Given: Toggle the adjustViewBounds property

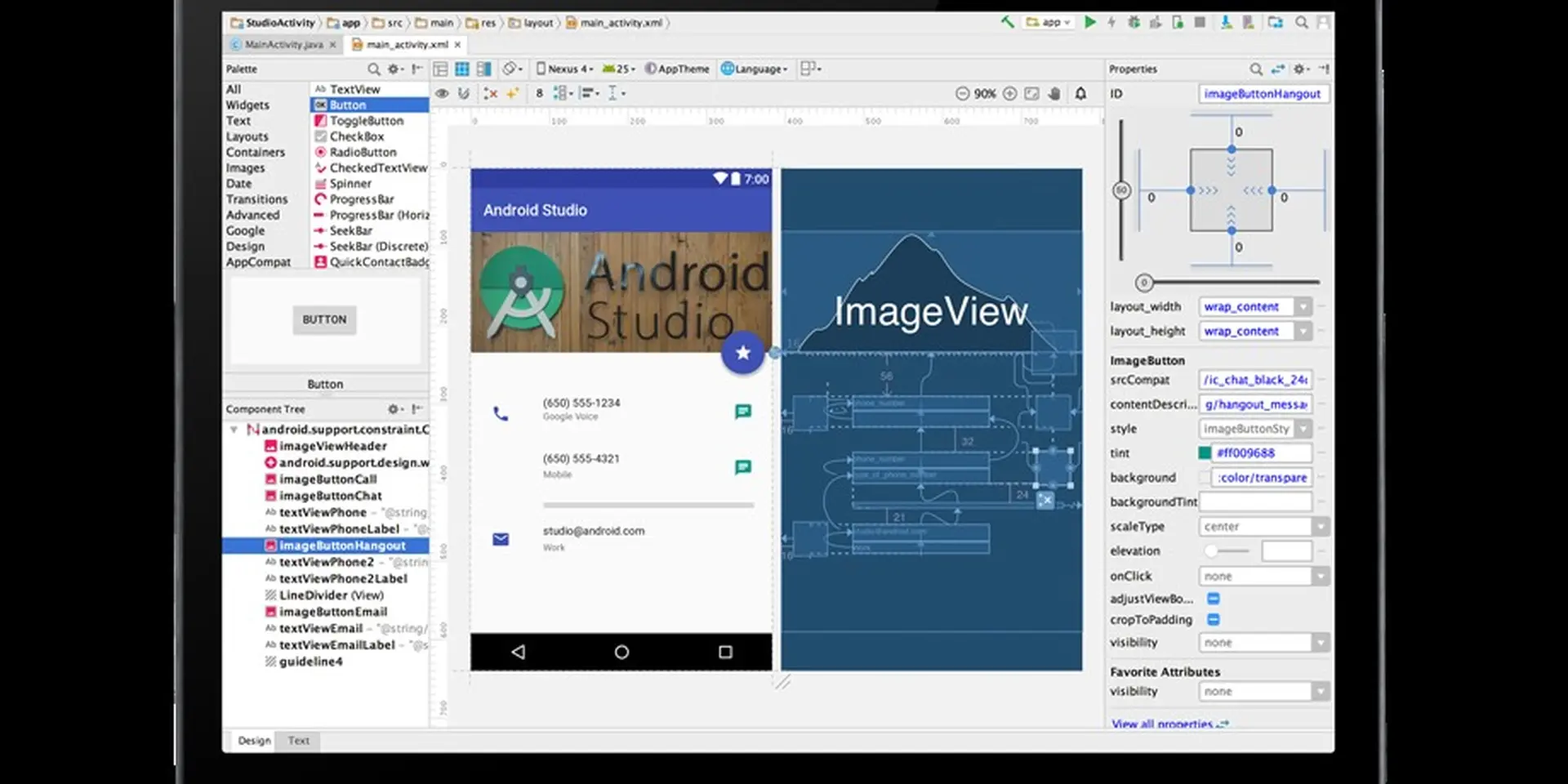Looking at the screenshot, I should coord(1214,598).
